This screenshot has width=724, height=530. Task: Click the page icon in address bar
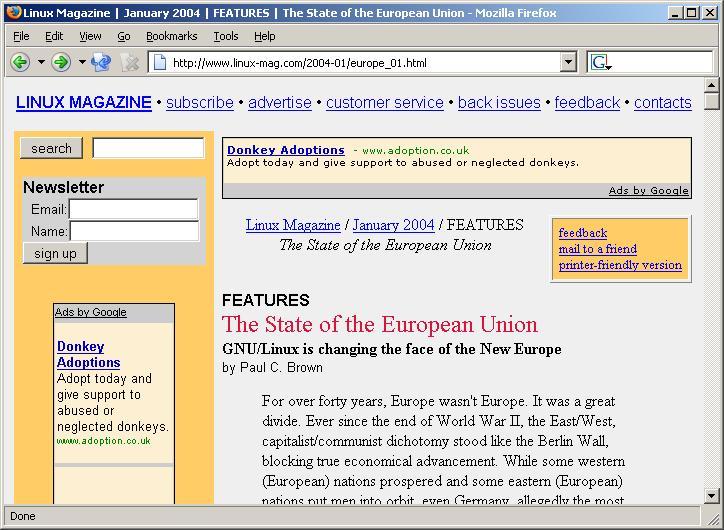coord(160,62)
